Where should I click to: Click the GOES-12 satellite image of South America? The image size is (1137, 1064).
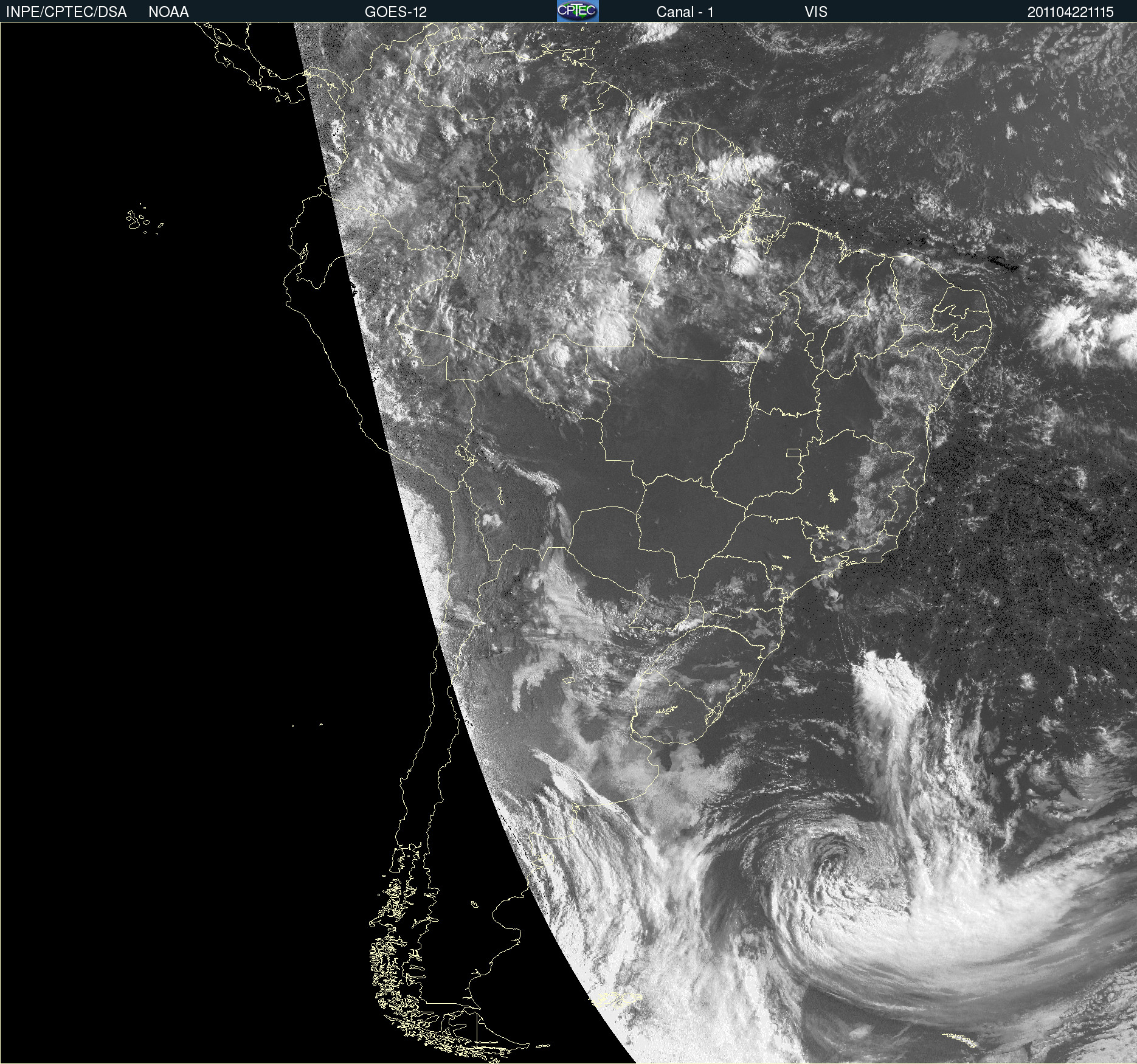coord(568,543)
